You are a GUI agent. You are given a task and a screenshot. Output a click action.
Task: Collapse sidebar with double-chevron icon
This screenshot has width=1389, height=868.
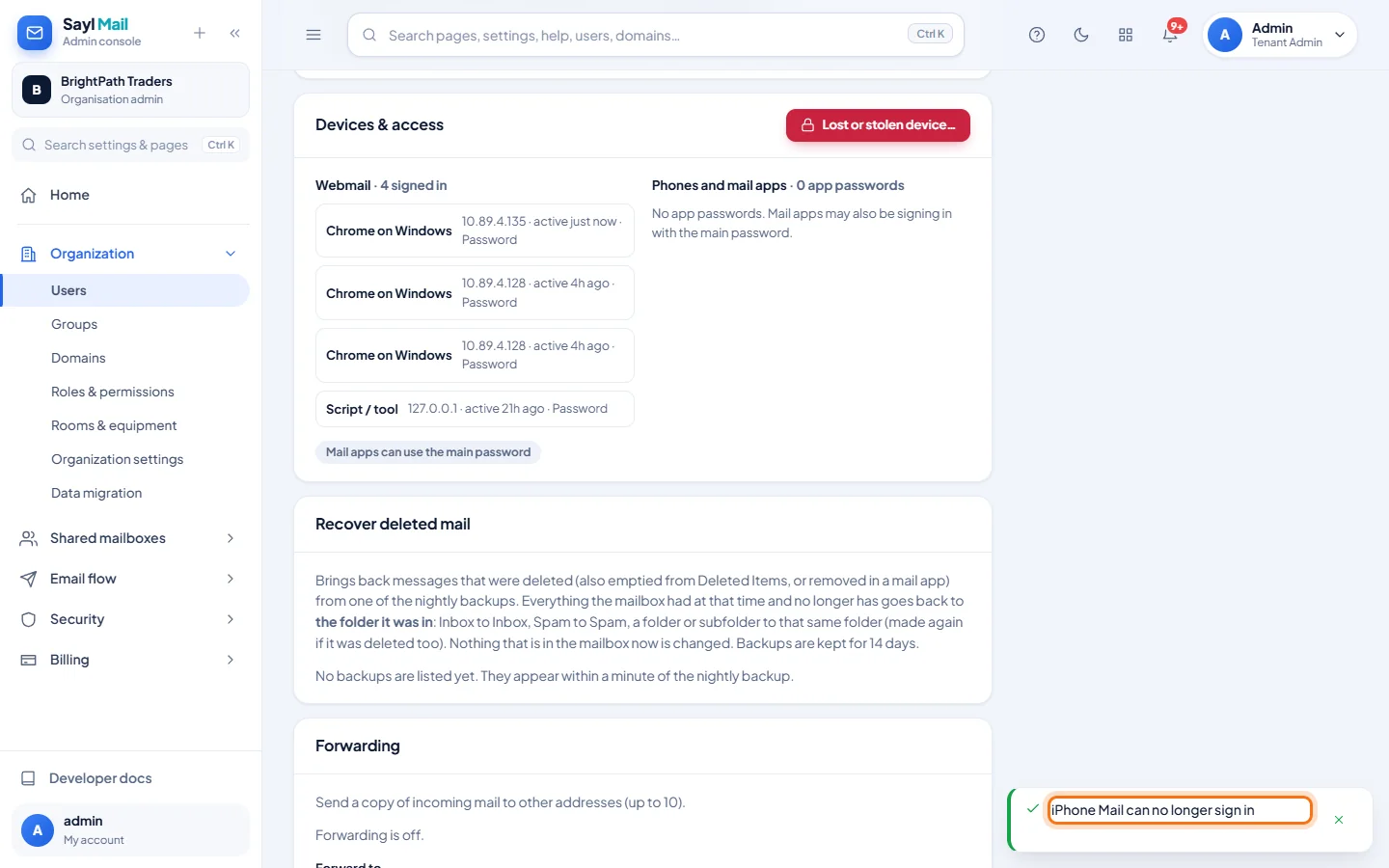point(235,33)
